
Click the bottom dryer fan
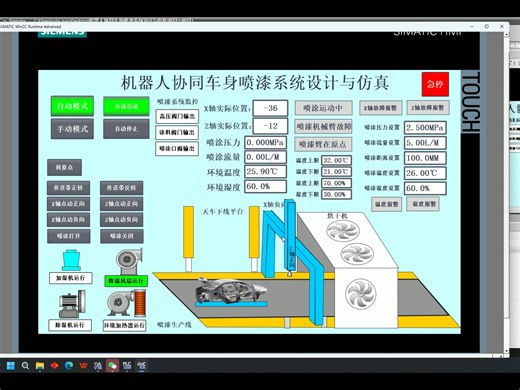(x=361, y=295)
